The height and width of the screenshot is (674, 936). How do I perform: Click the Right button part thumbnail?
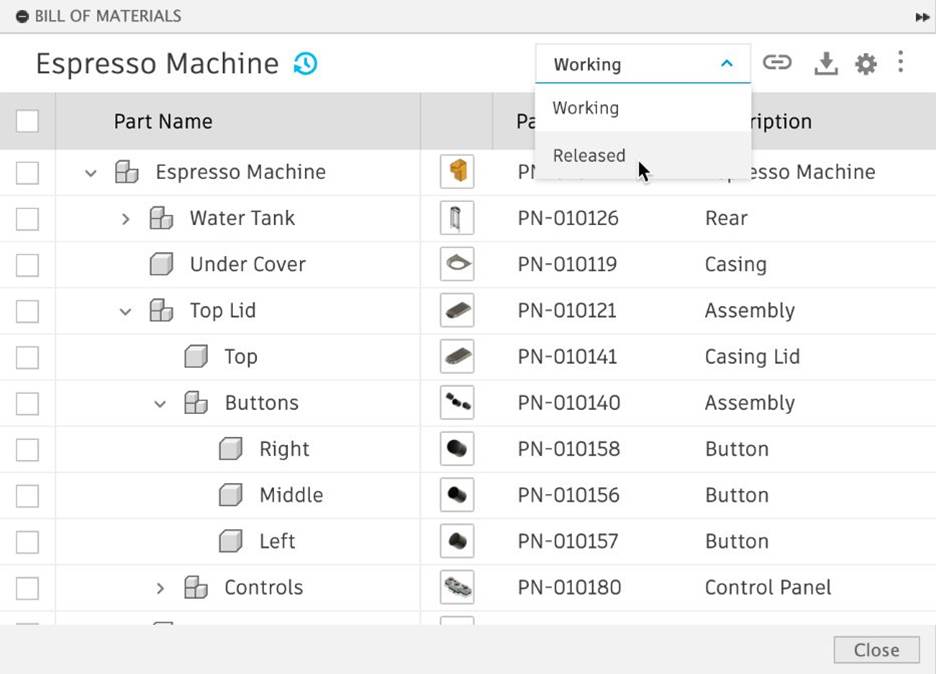click(x=457, y=449)
